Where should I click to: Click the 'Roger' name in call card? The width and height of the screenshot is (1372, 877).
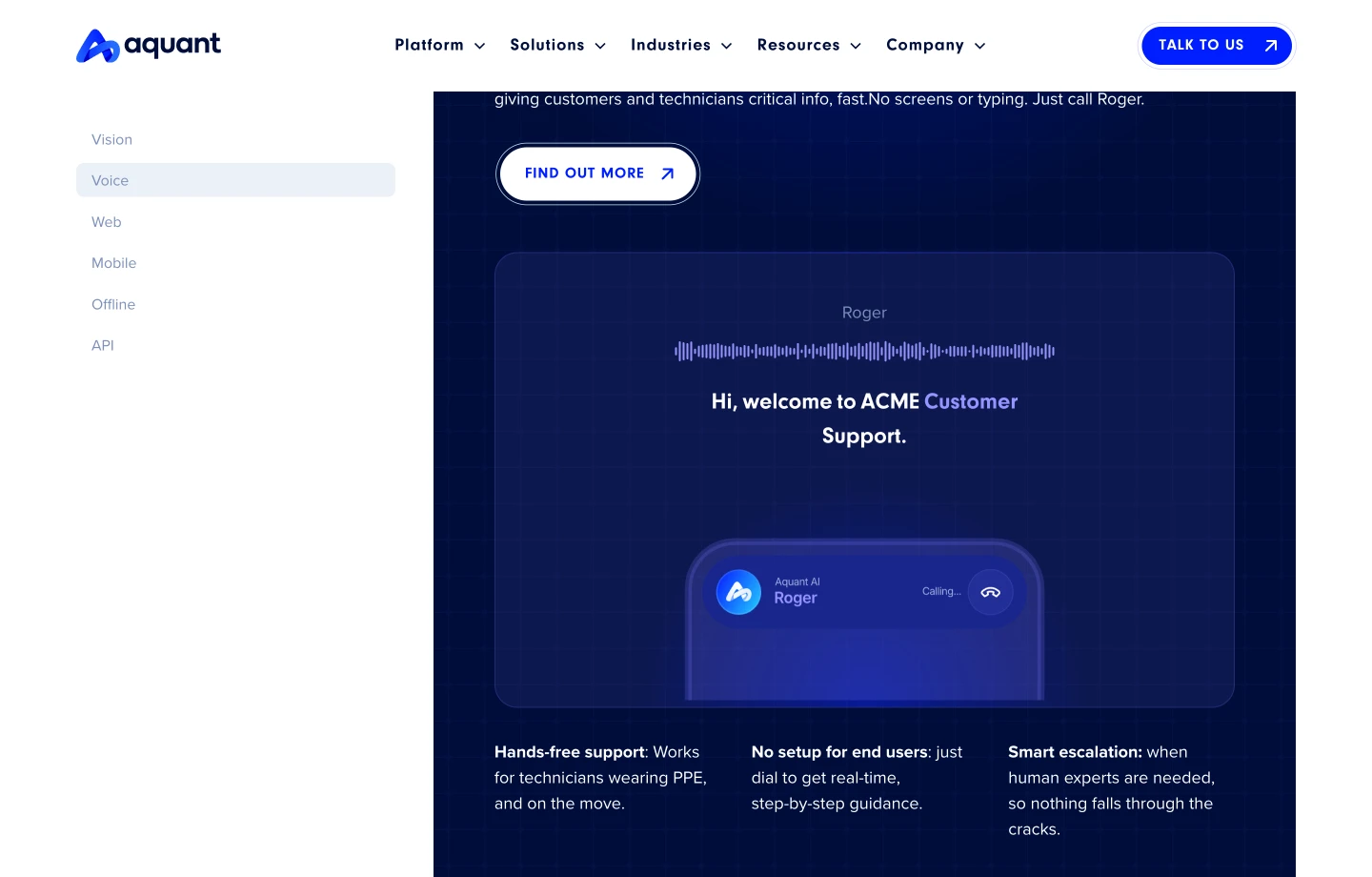pos(796,599)
